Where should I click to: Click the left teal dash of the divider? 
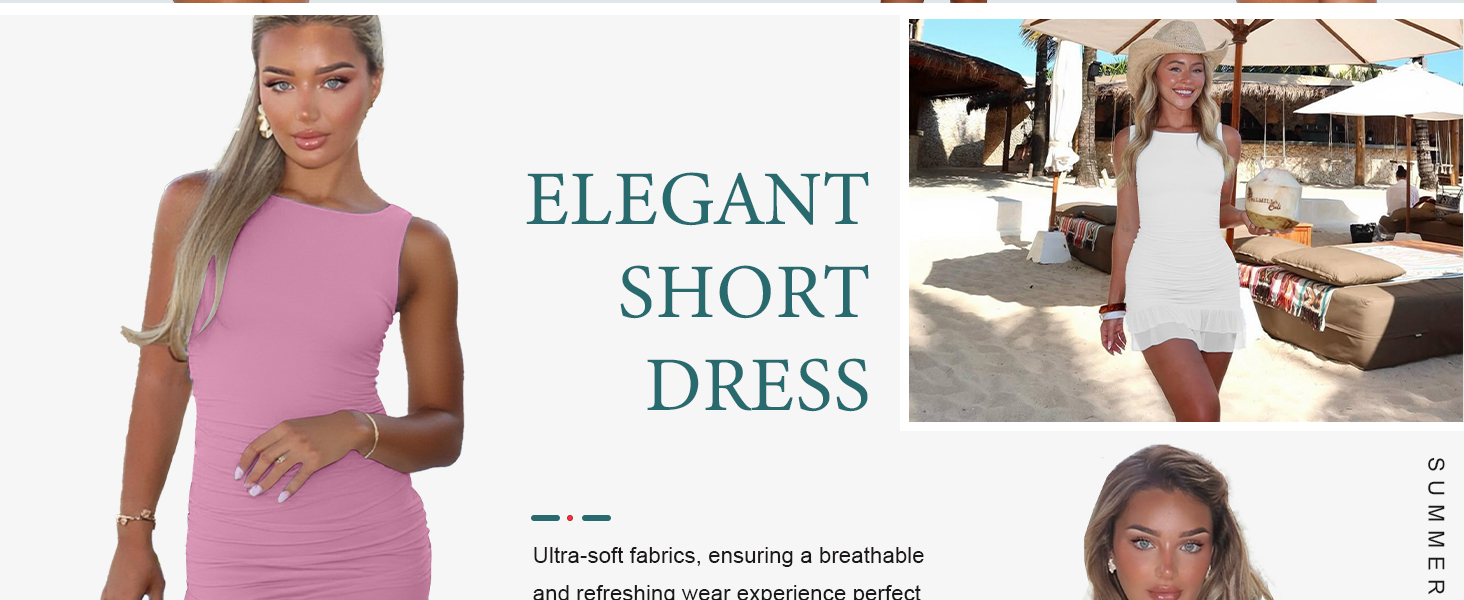point(545,518)
